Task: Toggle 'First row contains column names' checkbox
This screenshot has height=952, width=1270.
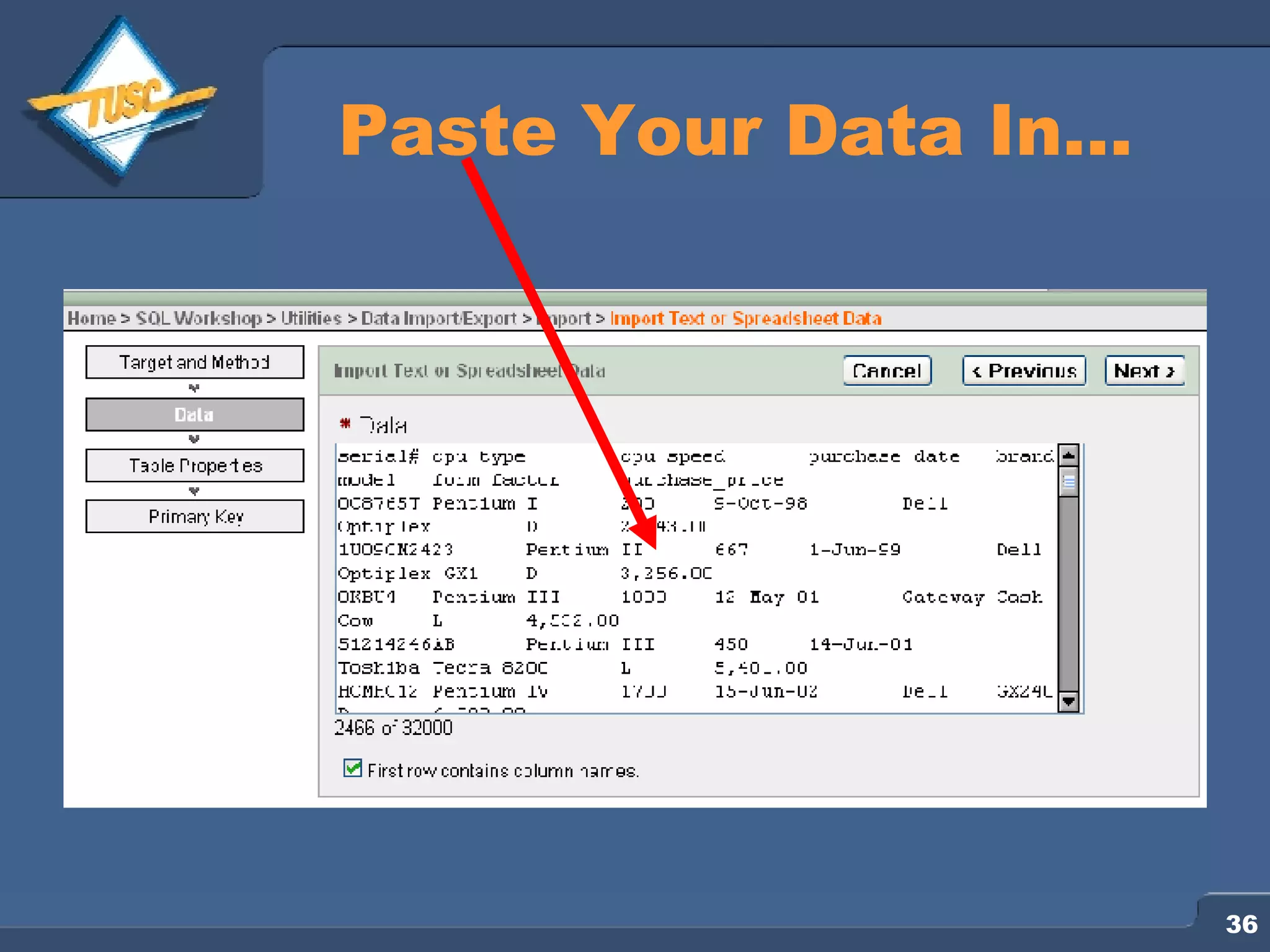Action: point(353,769)
